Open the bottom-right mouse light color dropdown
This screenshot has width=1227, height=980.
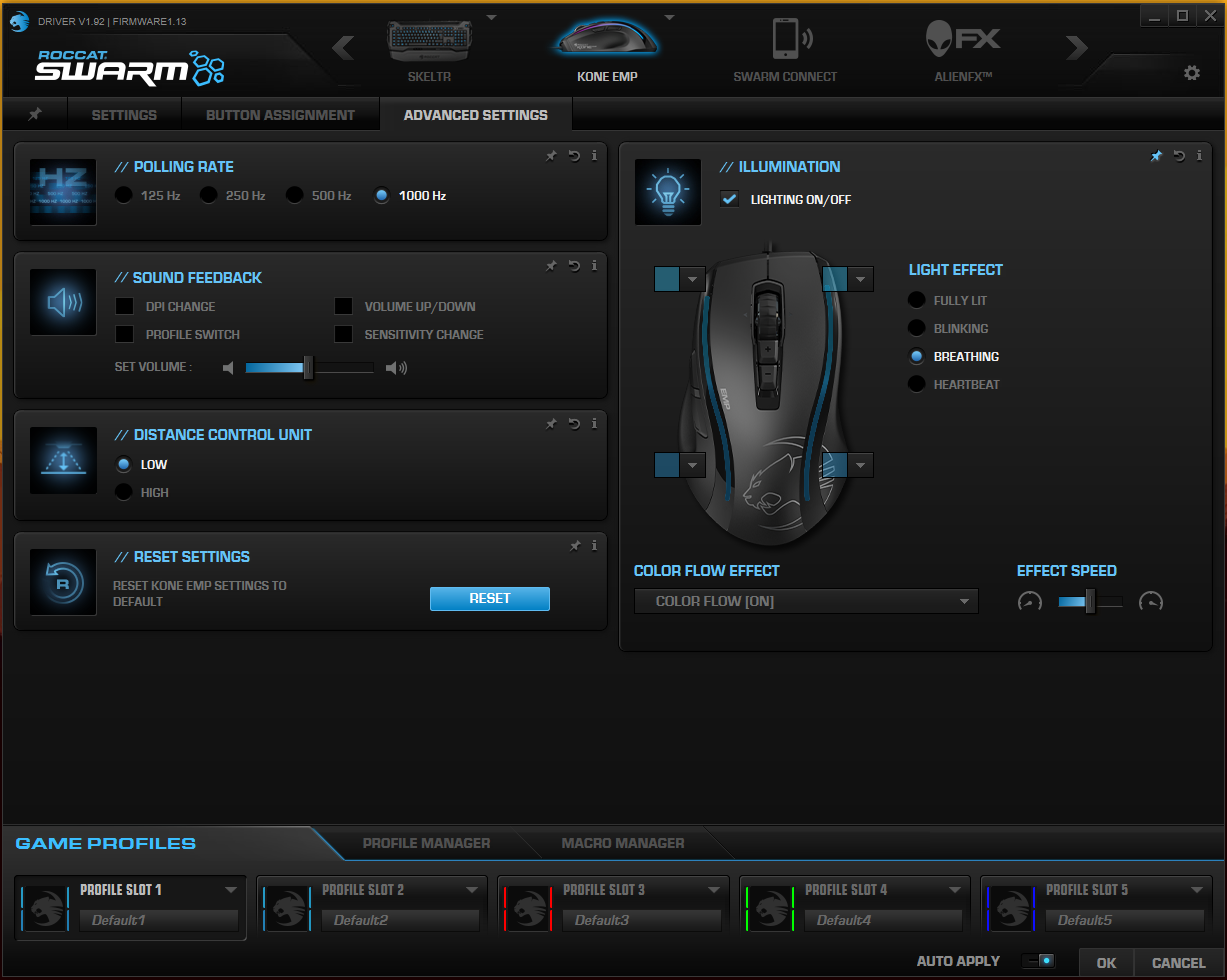click(x=861, y=465)
